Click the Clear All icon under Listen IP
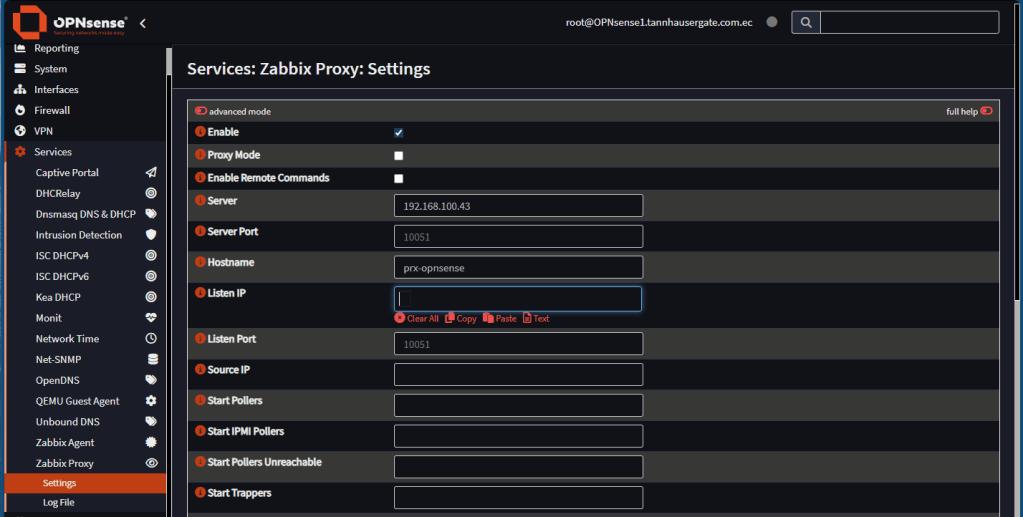Viewport: 1023px width, 517px height. pyautogui.click(x=400, y=318)
